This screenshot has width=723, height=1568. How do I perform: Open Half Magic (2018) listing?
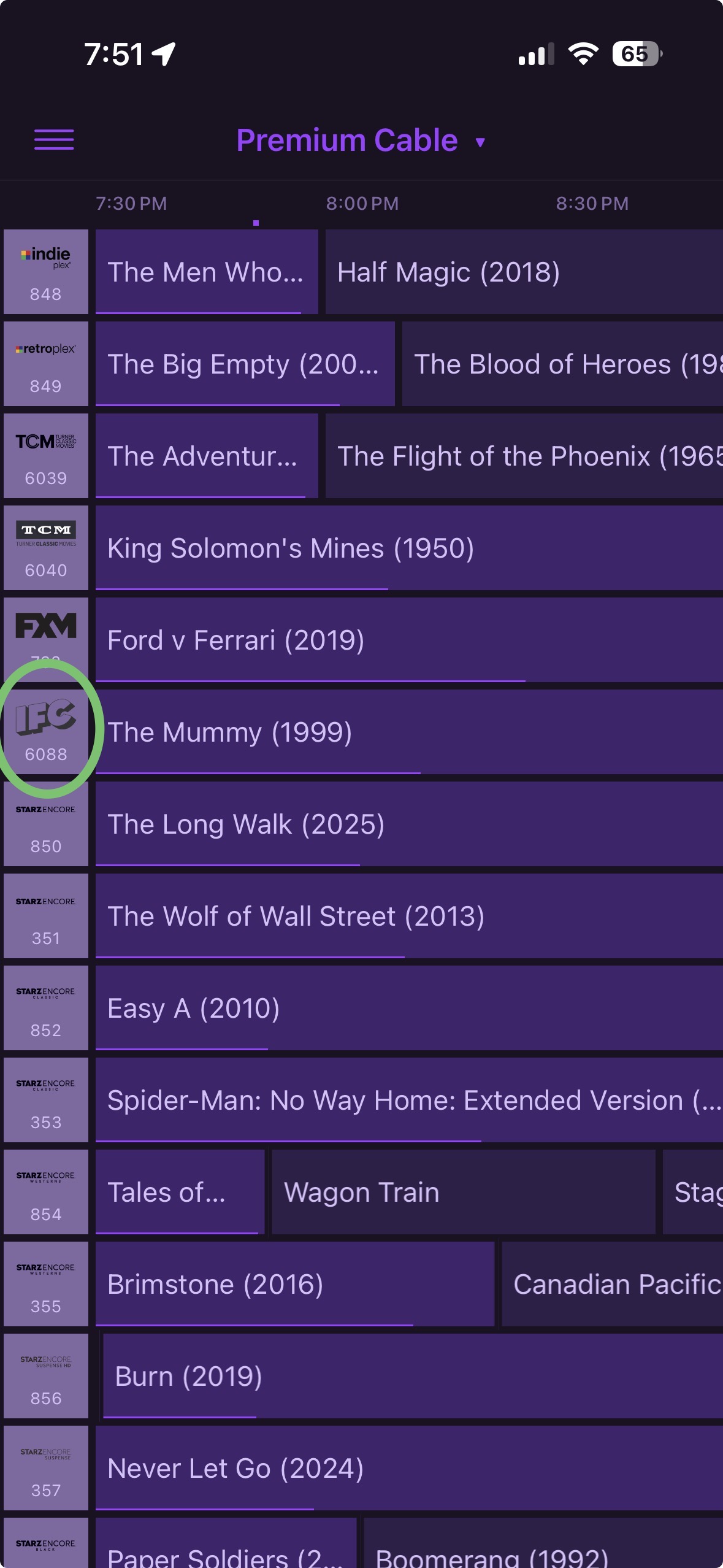pos(523,272)
